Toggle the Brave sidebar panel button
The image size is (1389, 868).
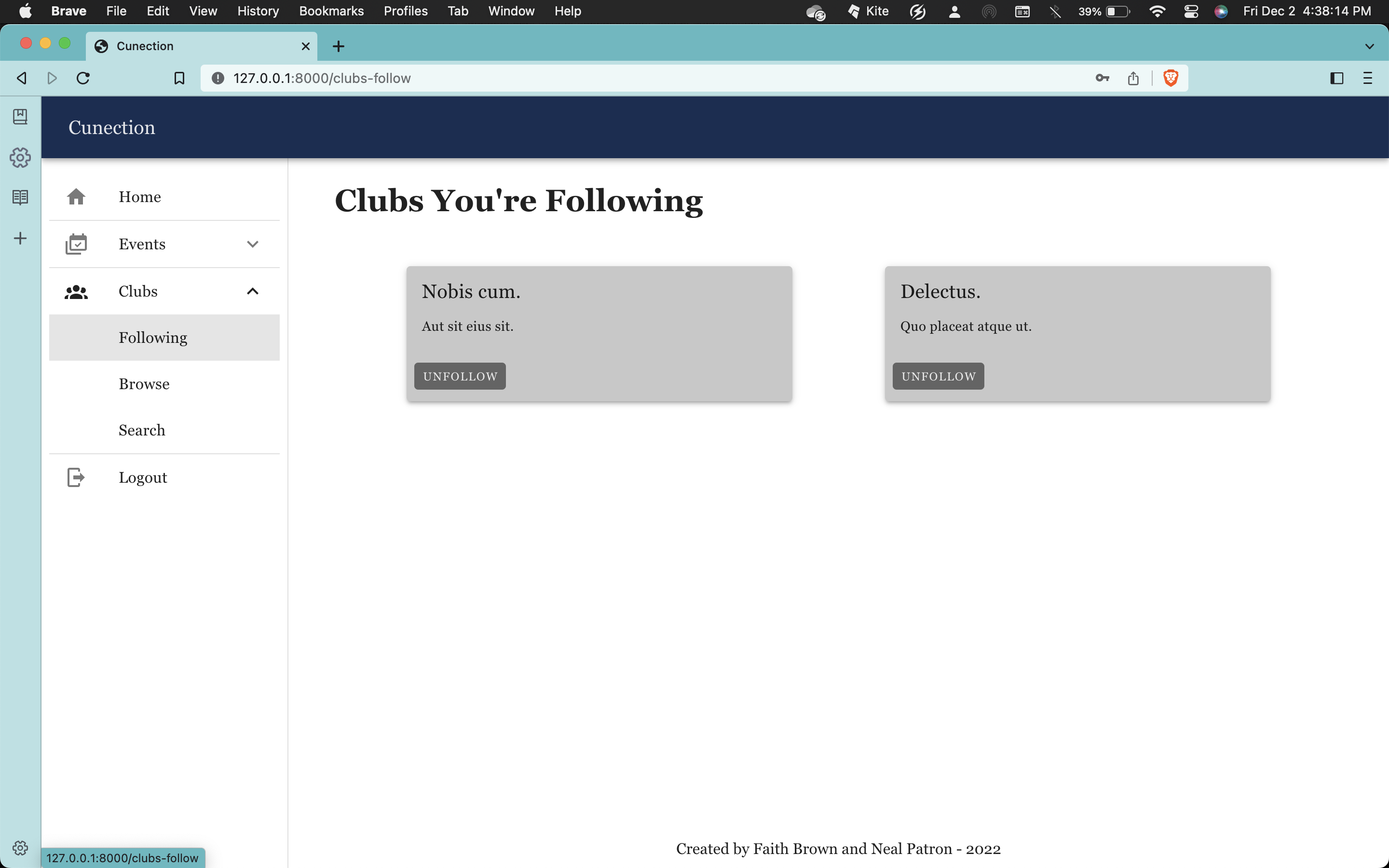[1336, 78]
